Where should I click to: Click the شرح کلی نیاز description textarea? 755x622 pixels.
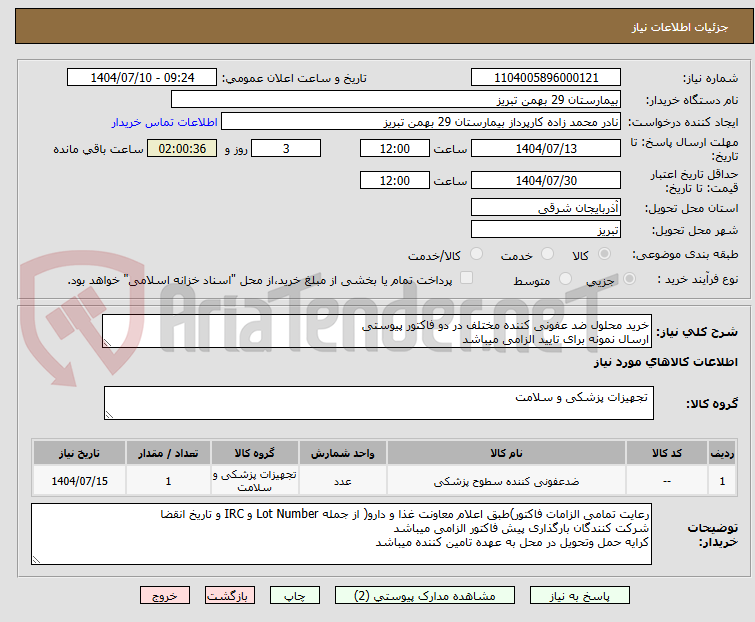pos(377,331)
